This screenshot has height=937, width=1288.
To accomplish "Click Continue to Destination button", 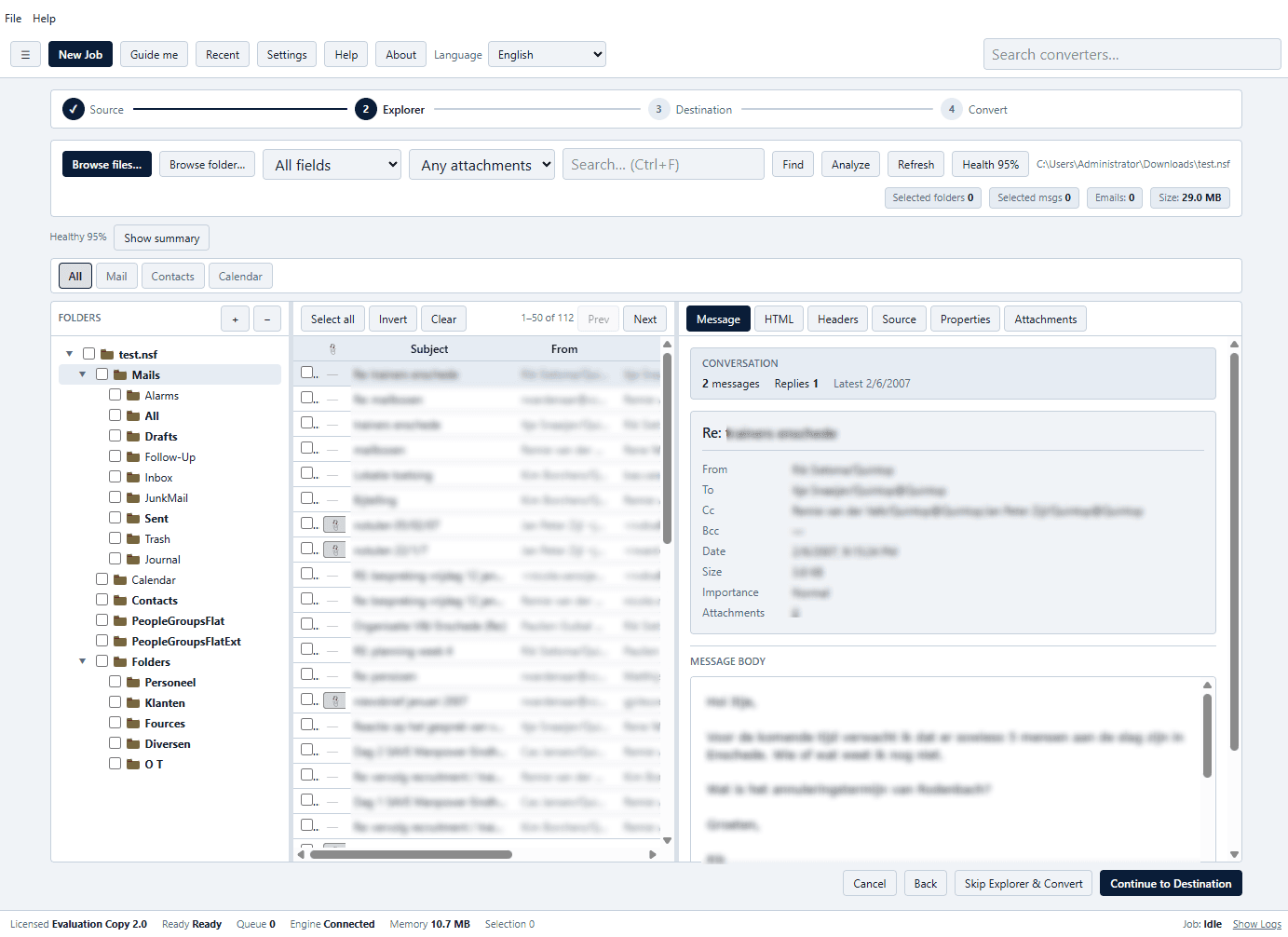I will coord(1171,884).
